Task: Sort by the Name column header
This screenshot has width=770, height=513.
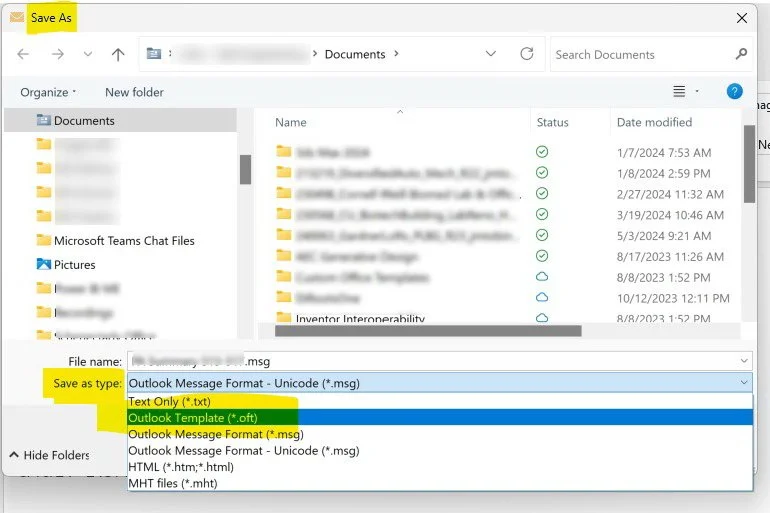Action: [x=291, y=122]
